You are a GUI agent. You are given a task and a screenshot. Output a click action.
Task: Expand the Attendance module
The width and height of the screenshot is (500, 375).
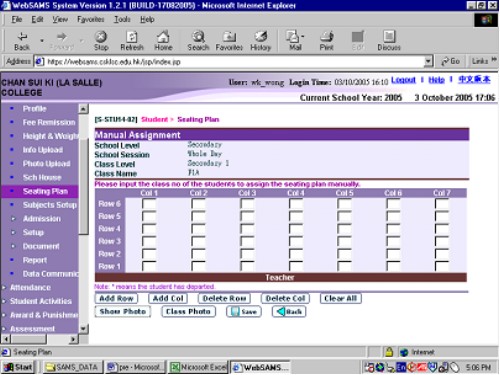click(x=30, y=287)
